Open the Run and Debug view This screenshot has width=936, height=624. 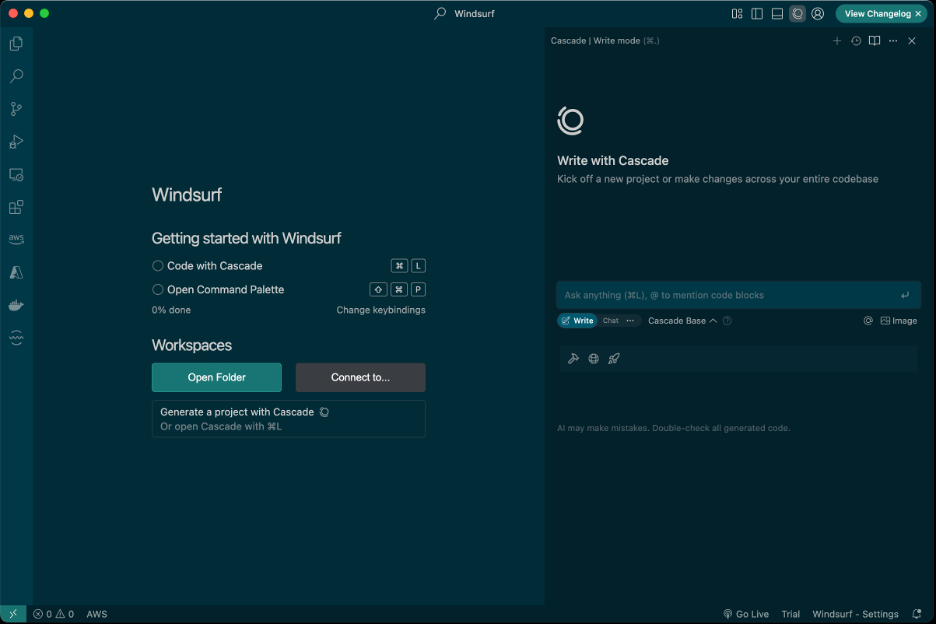click(x=16, y=142)
